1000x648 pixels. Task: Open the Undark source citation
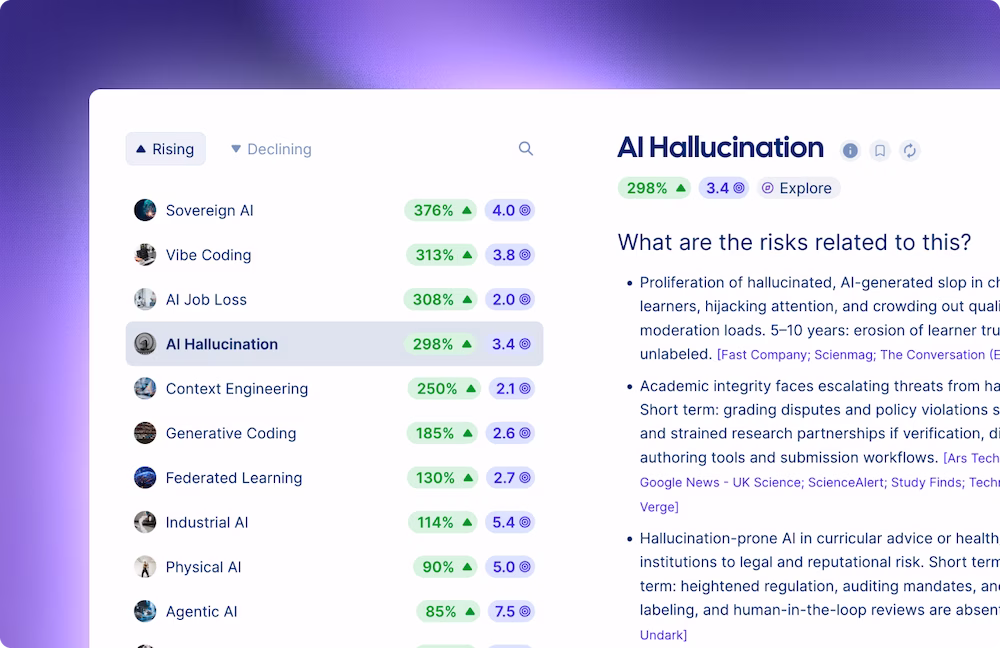pos(663,635)
